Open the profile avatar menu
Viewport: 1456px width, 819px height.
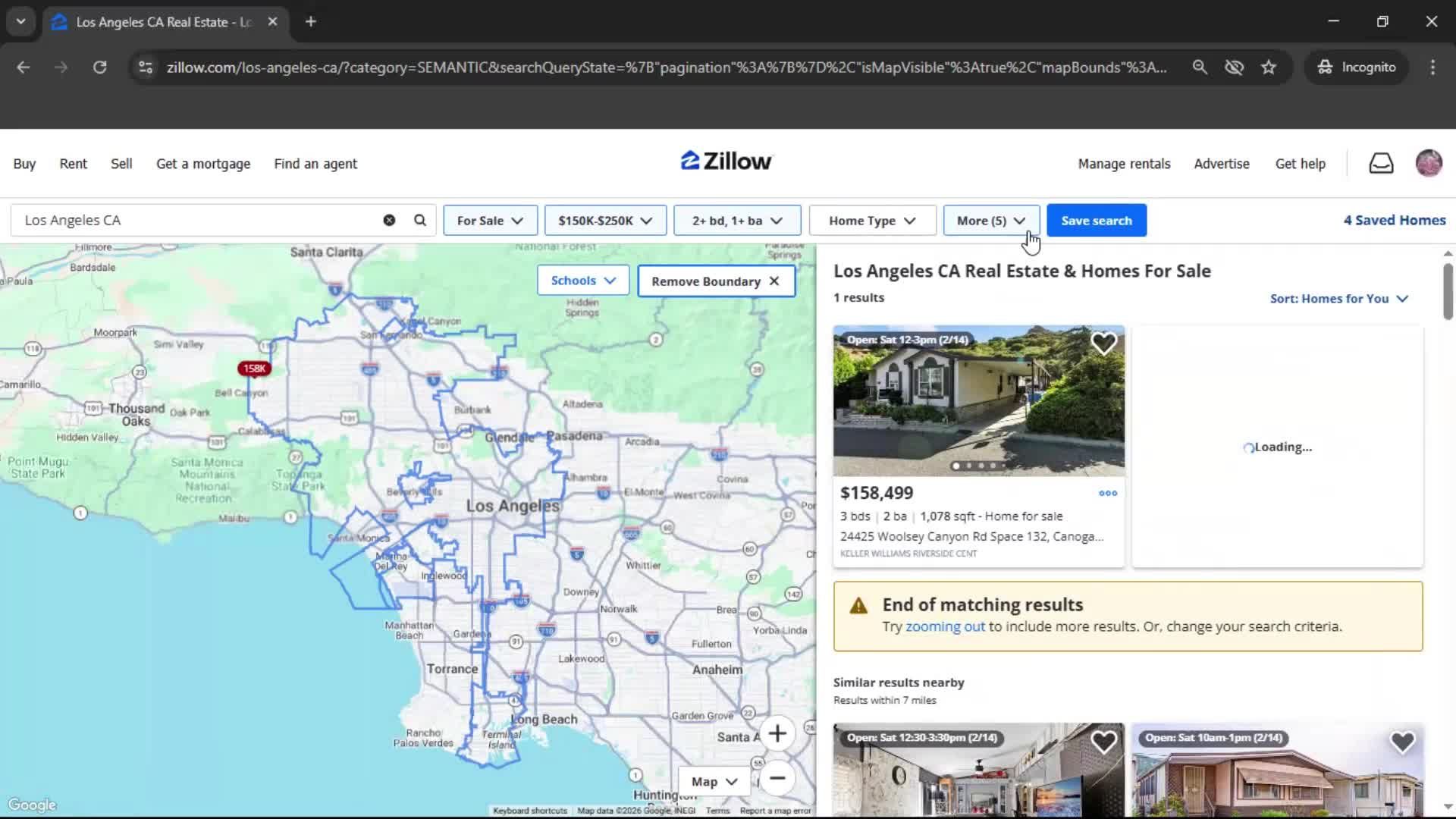pos(1429,163)
